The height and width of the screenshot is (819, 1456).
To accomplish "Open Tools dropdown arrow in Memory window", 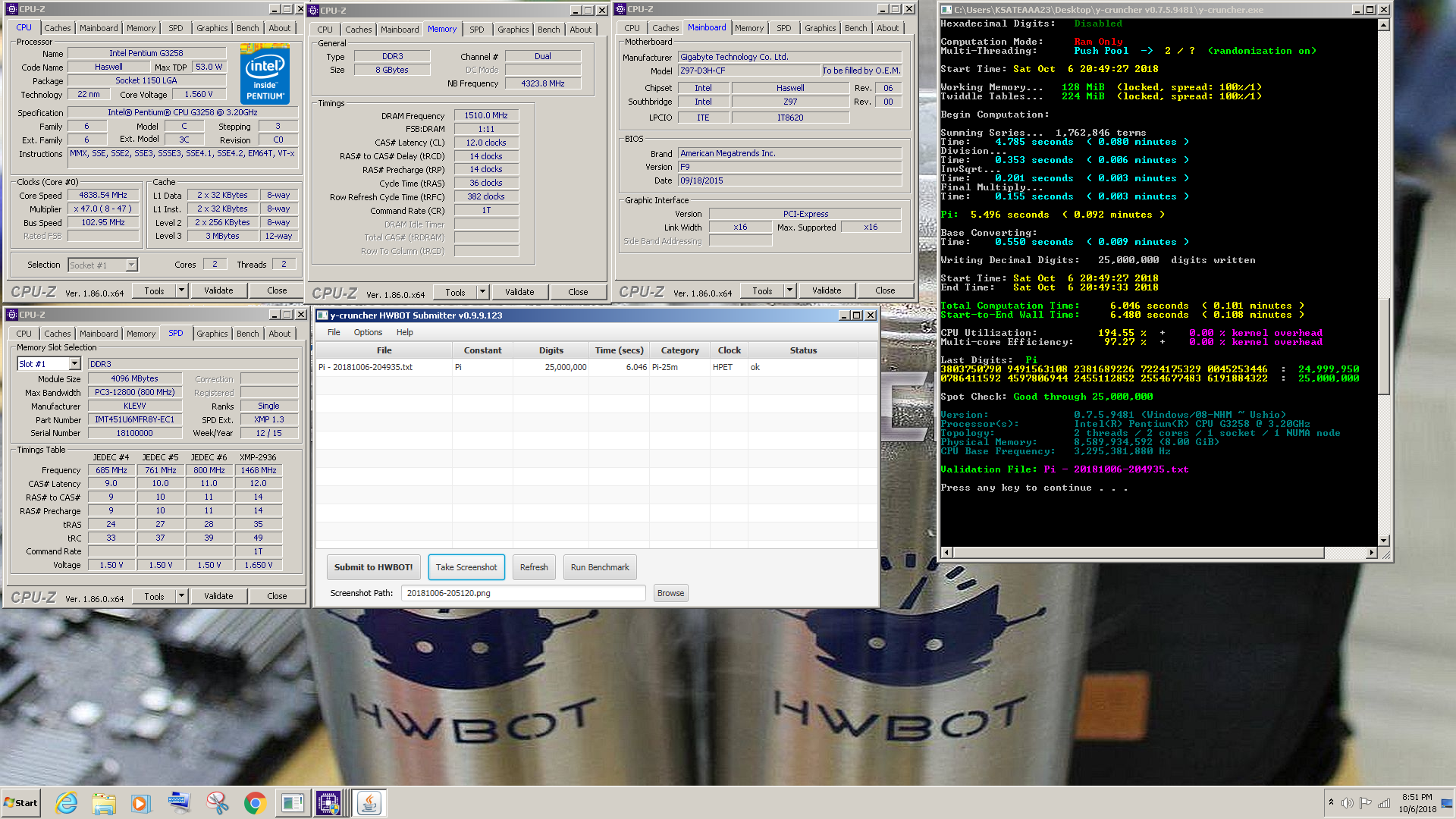I will (482, 292).
